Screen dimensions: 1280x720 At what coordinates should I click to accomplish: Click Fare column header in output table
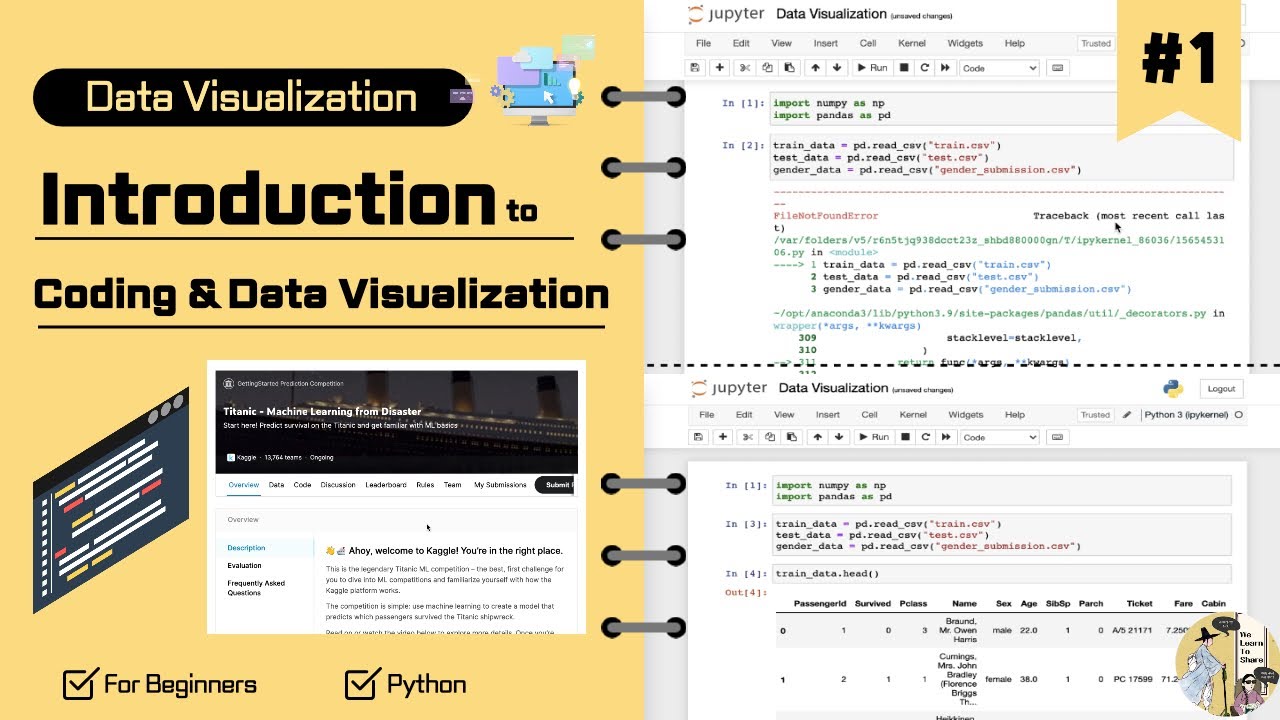(x=1183, y=604)
